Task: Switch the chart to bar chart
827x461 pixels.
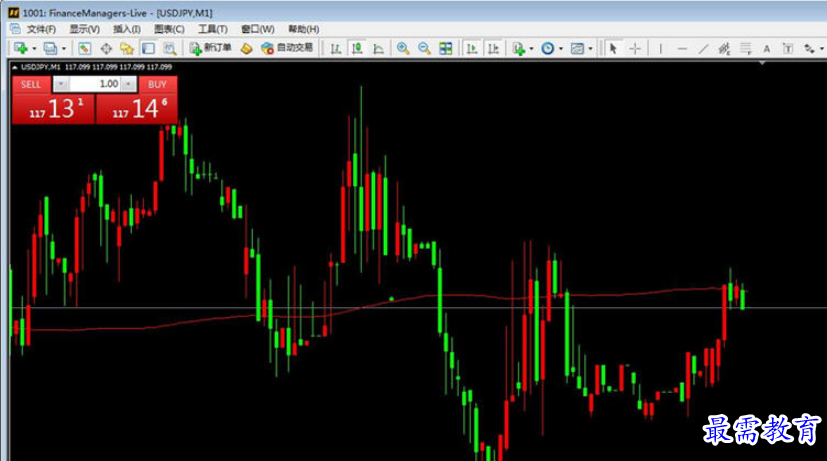Action: [335, 49]
